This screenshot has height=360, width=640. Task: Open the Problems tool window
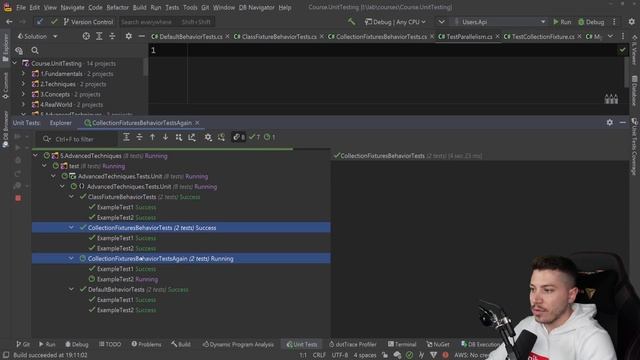147,344
